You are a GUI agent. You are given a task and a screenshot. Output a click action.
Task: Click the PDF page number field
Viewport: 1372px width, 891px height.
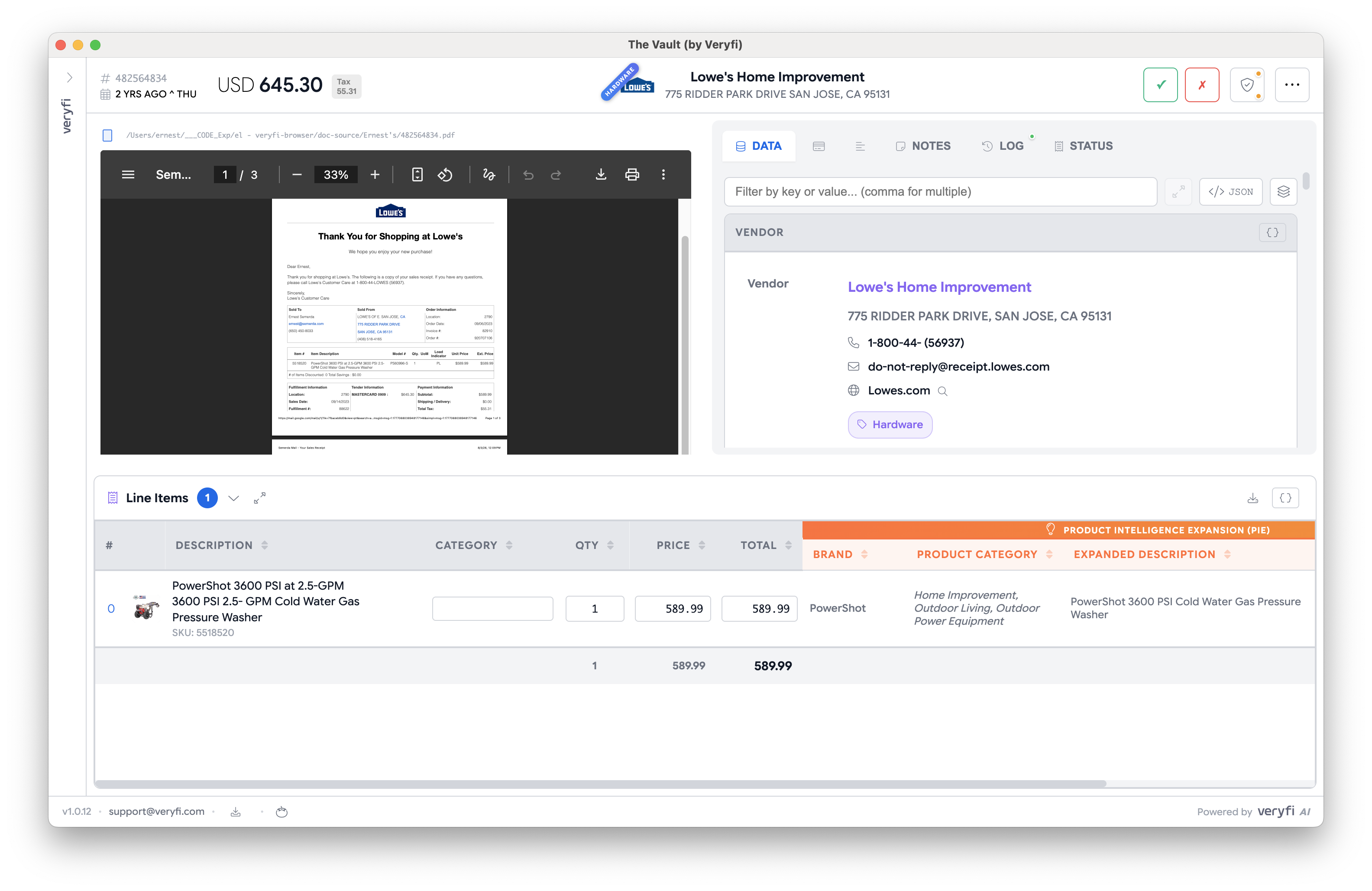click(x=225, y=174)
